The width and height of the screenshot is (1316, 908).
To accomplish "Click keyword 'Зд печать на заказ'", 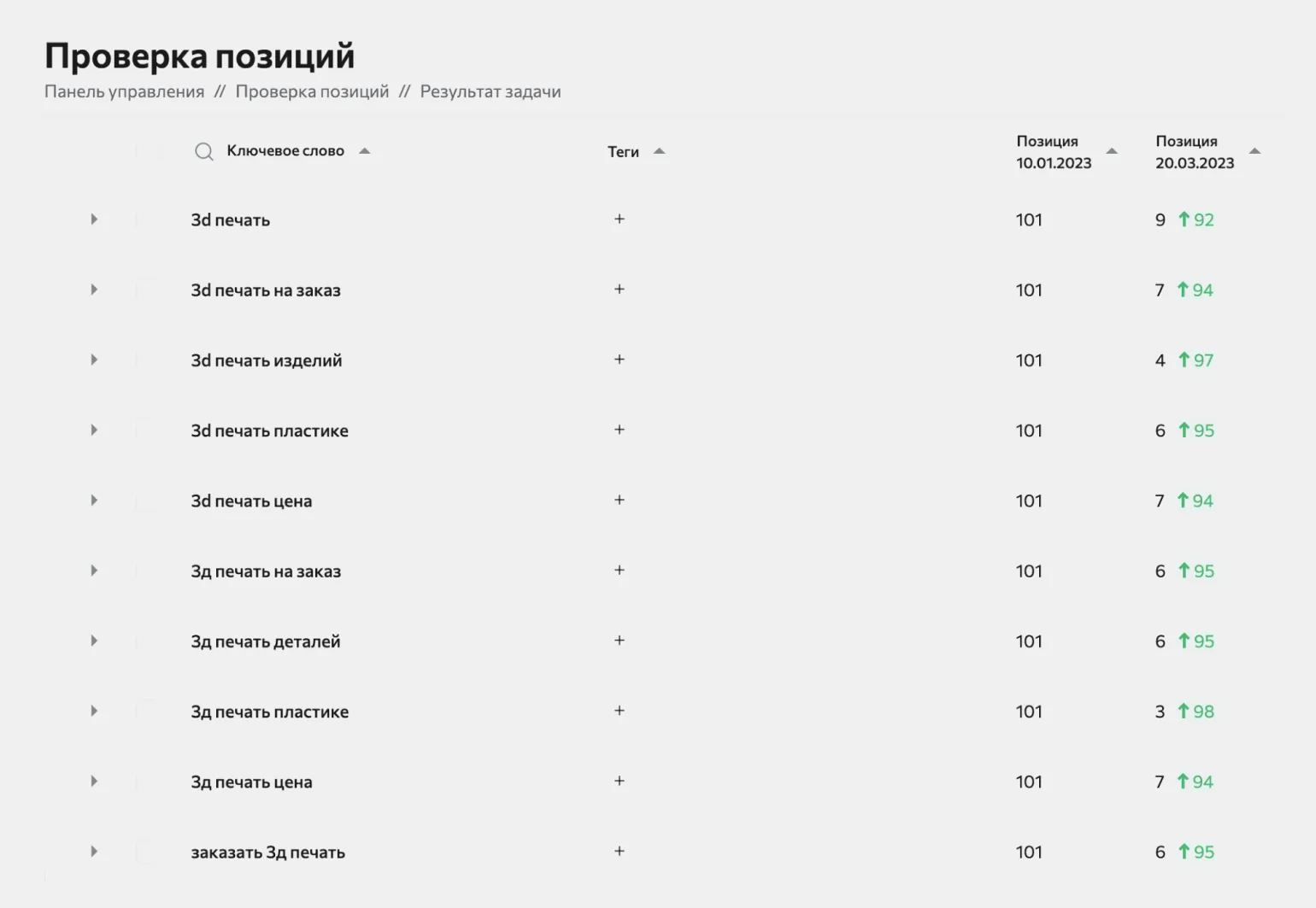I will point(266,571).
